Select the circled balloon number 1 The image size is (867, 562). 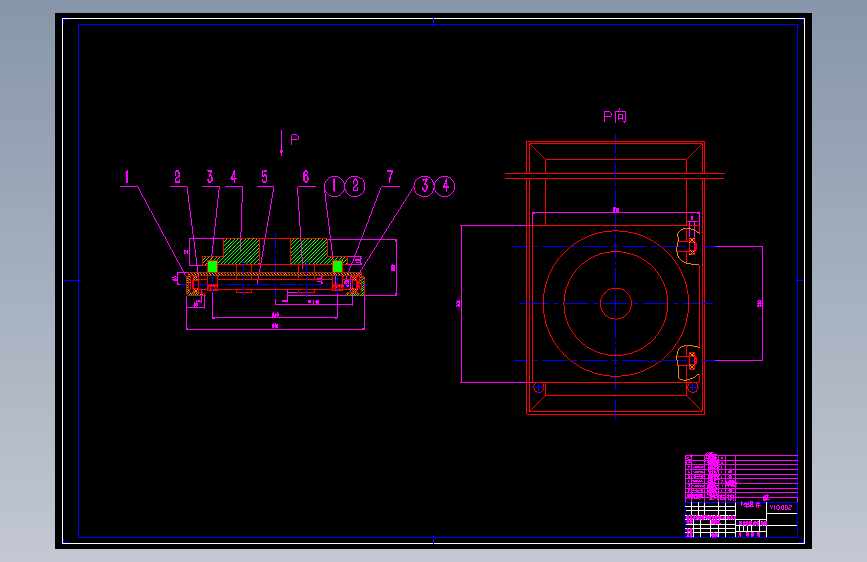334,186
